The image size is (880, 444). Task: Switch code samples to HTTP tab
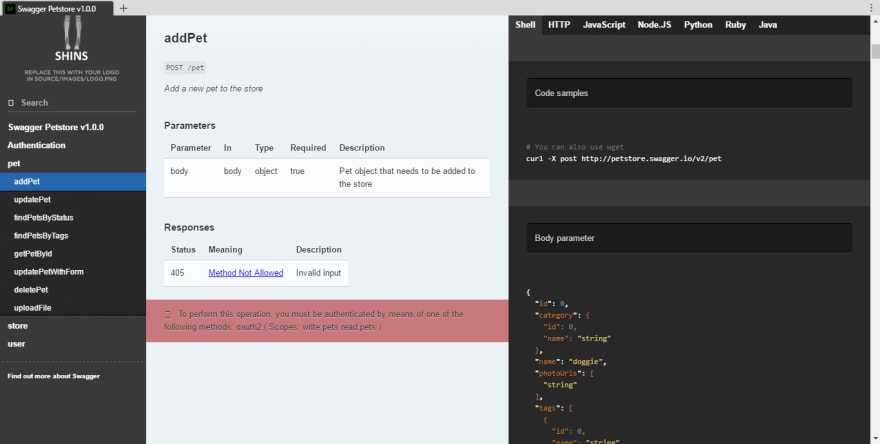tap(559, 25)
